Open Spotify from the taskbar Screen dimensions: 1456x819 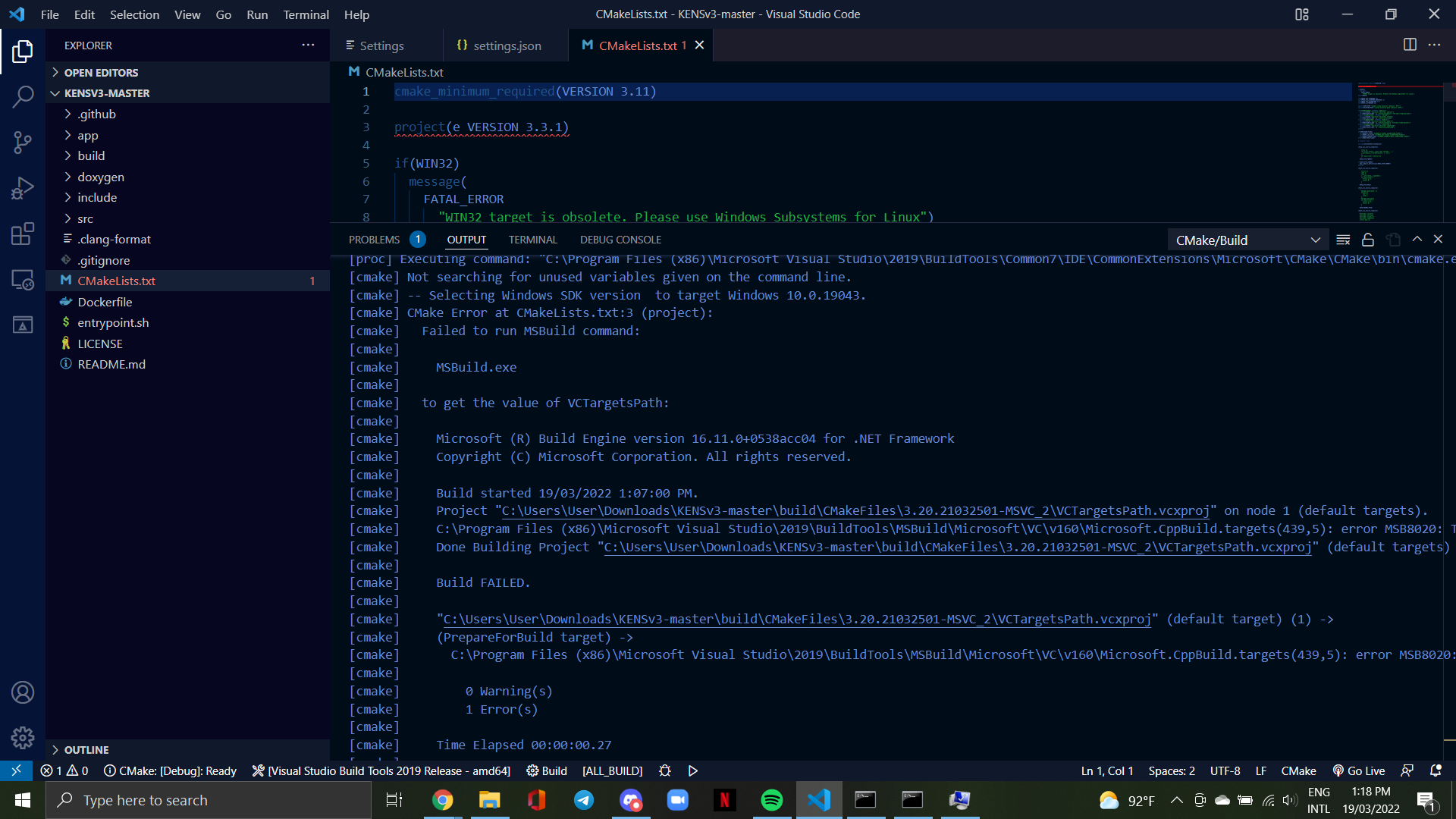coord(771,800)
